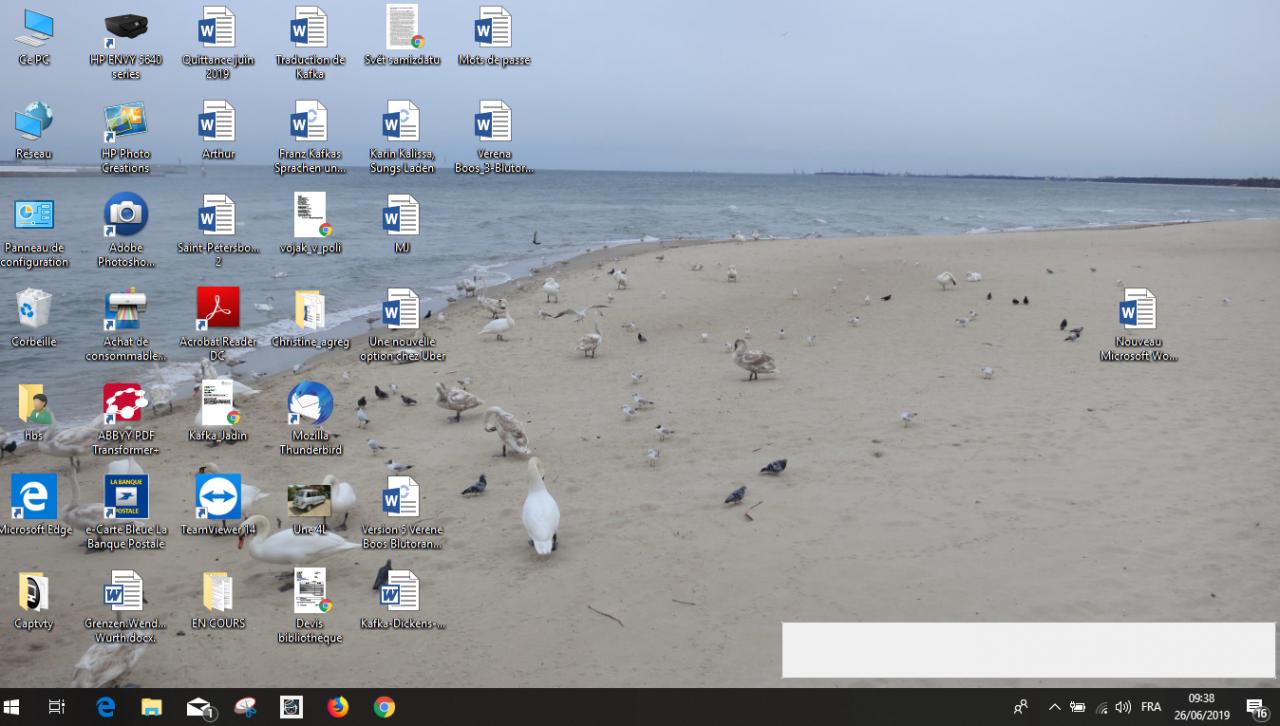Viewport: 1280px width, 726px height.
Task: Select the Verena Boos_3-Blutor document
Action: pyautogui.click(x=494, y=138)
